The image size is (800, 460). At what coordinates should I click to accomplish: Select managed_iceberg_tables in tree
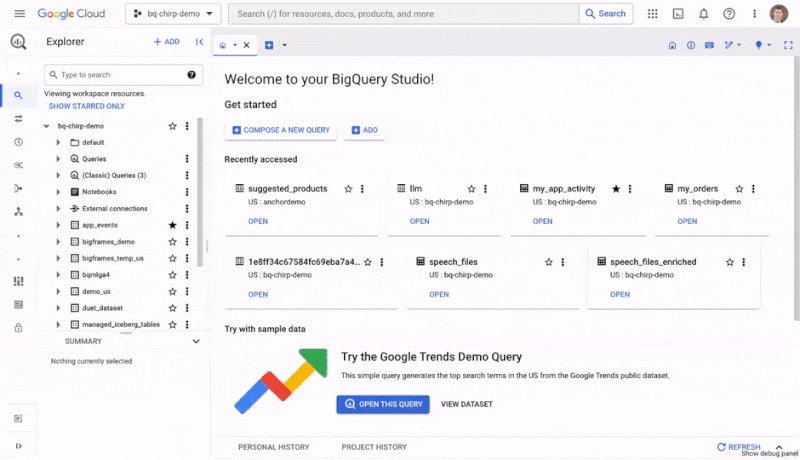click(121, 324)
